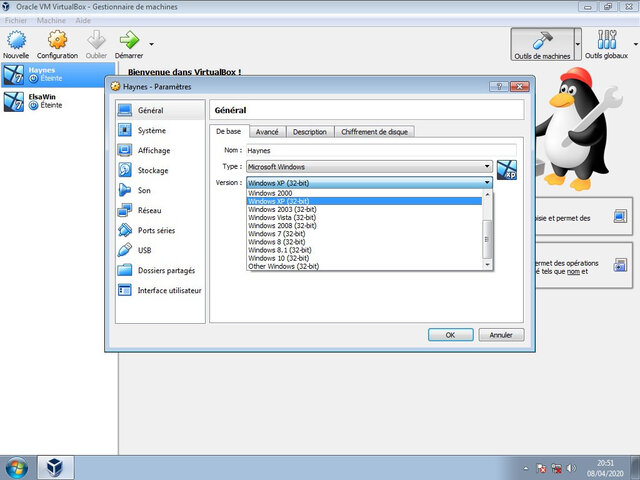Click the Oublier toolbar icon
640x480 pixels.
(x=96, y=40)
